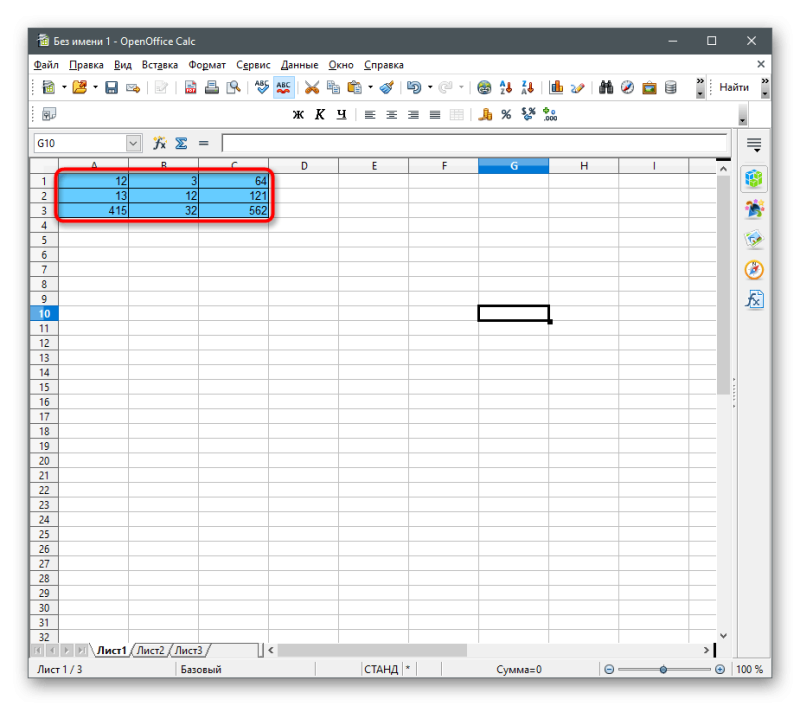Click the Print file icon

tap(212, 88)
